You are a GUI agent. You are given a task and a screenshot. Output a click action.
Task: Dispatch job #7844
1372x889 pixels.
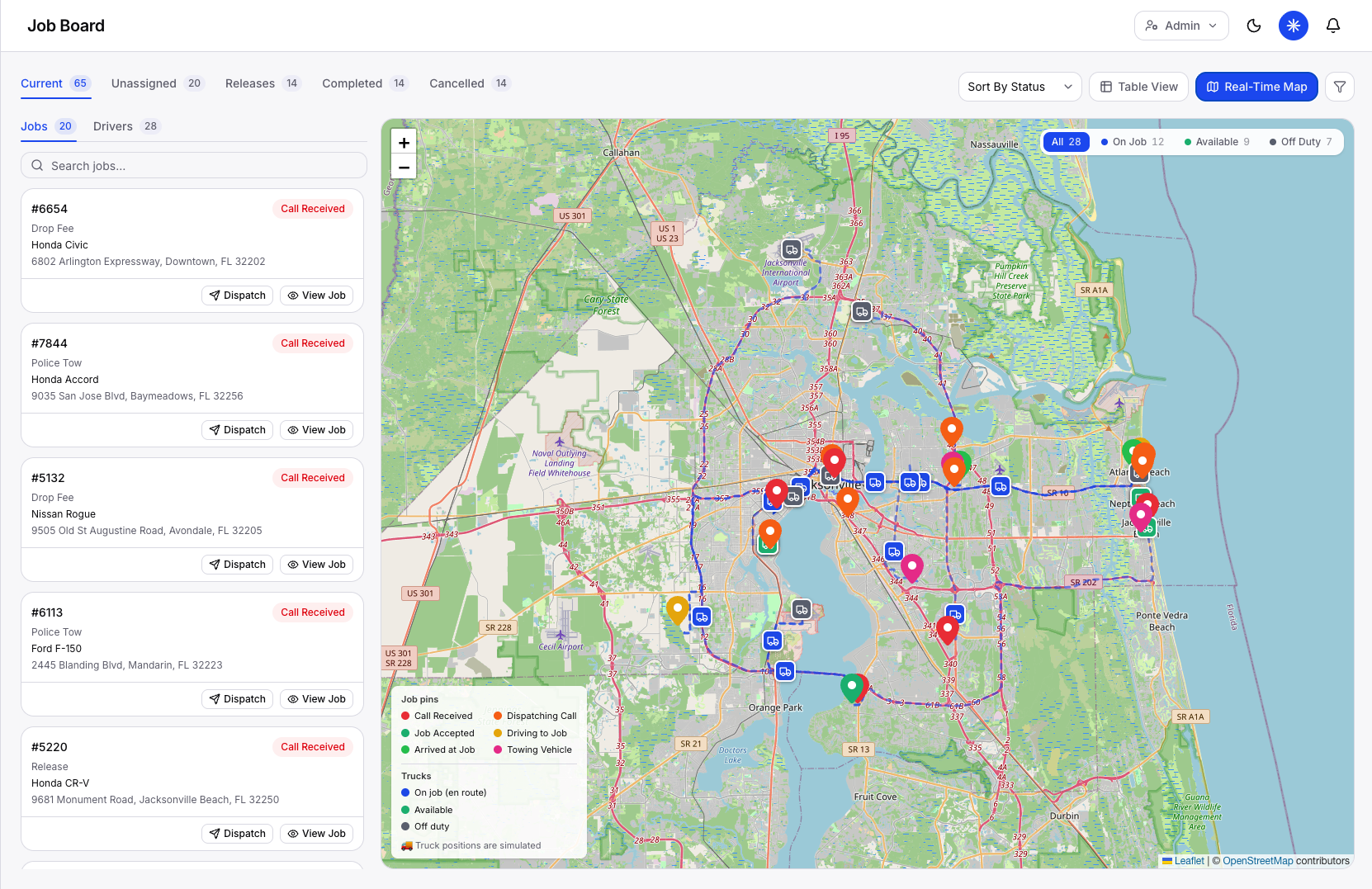[237, 430]
